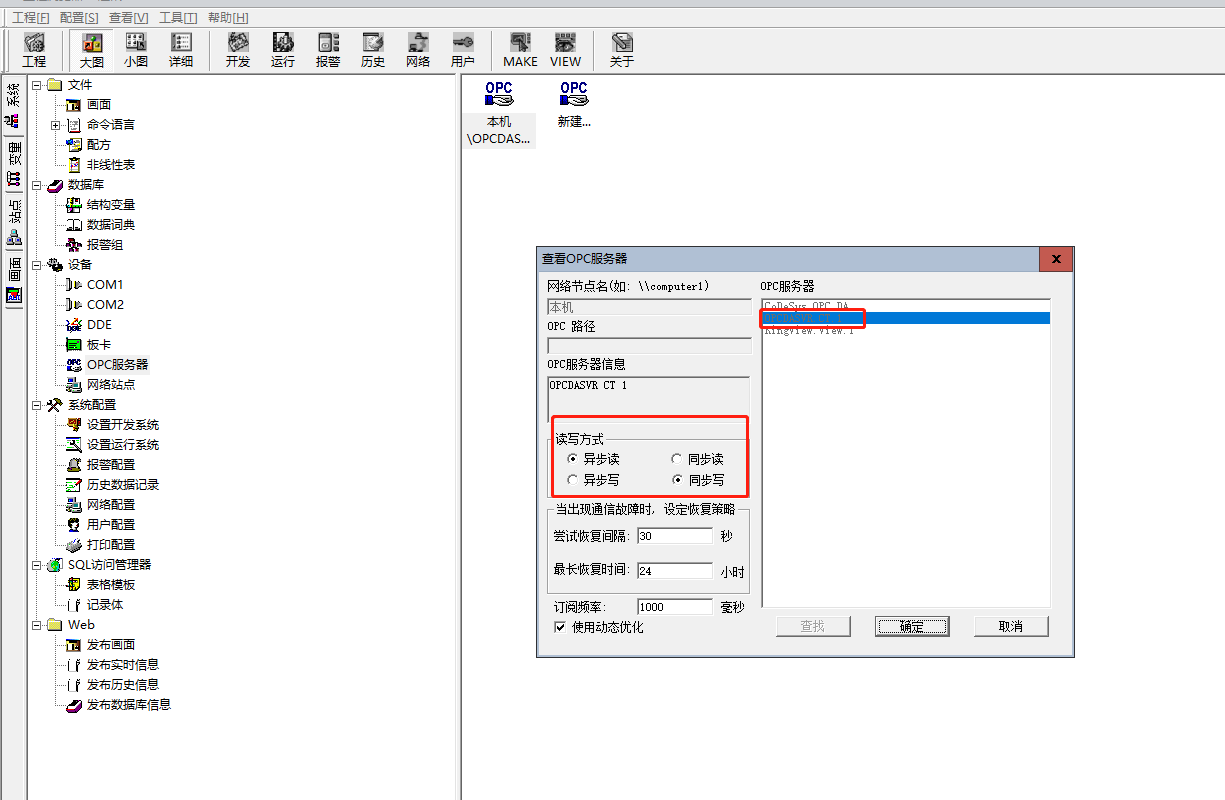
Task: Open the 配置[S] menu
Action: point(79,17)
